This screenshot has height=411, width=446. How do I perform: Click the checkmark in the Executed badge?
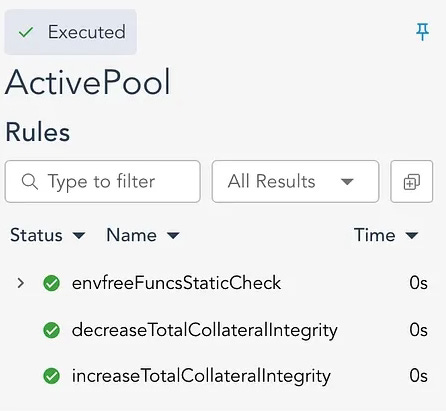click(26, 32)
